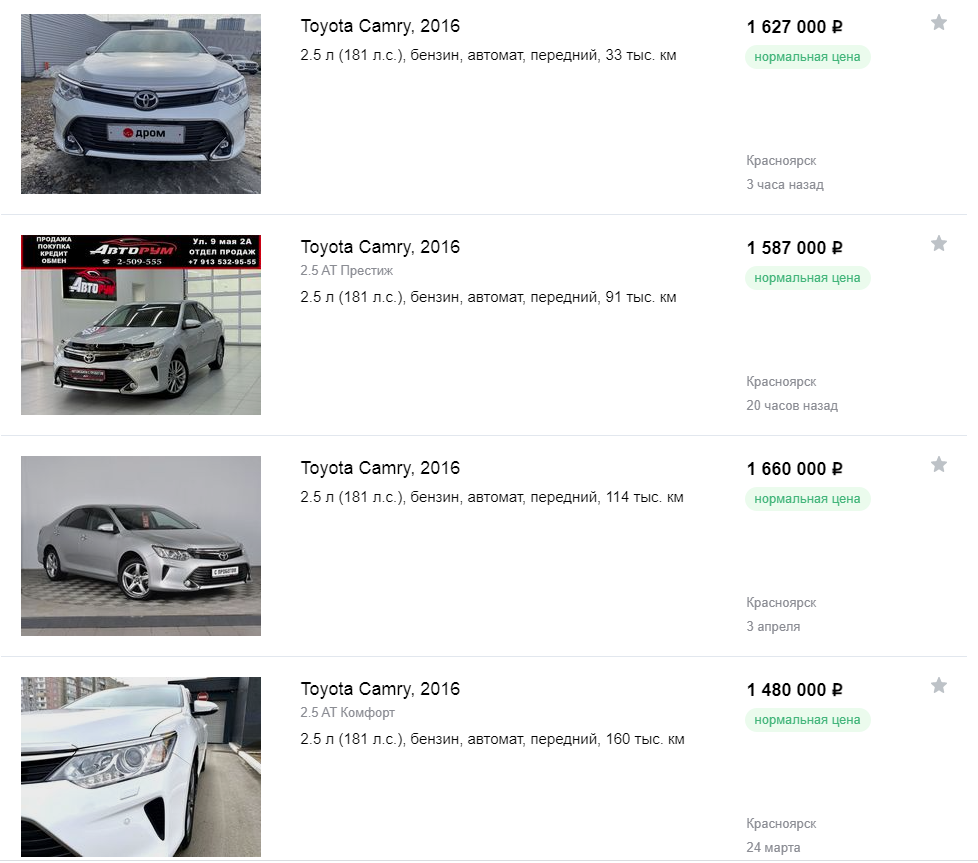
Task: Click the 160 тыс. км specs line
Action: 492,739
